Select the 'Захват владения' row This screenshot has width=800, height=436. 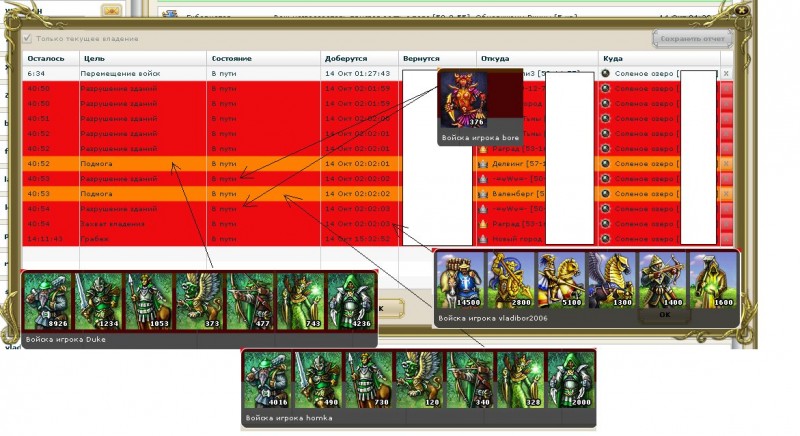click(378, 224)
